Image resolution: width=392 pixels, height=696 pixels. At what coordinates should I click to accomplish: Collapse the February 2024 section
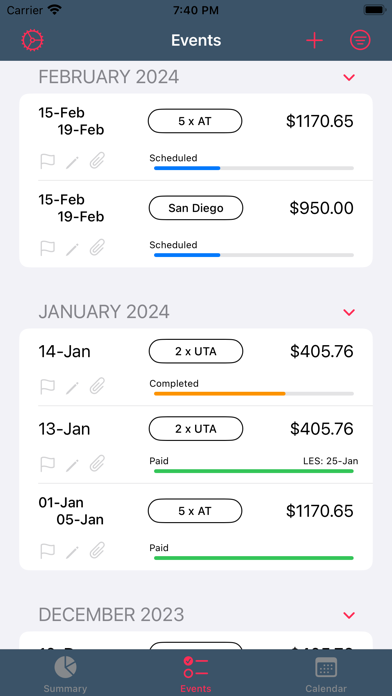click(x=349, y=78)
